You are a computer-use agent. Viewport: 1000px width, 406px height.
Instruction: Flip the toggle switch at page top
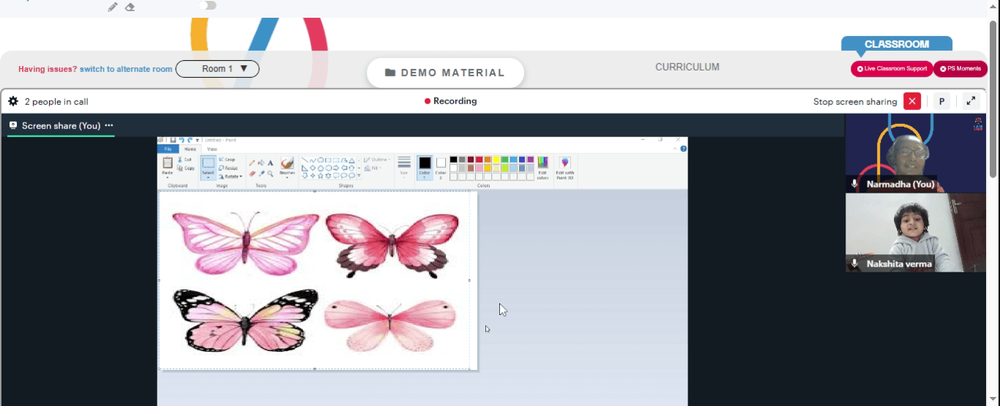[208, 6]
